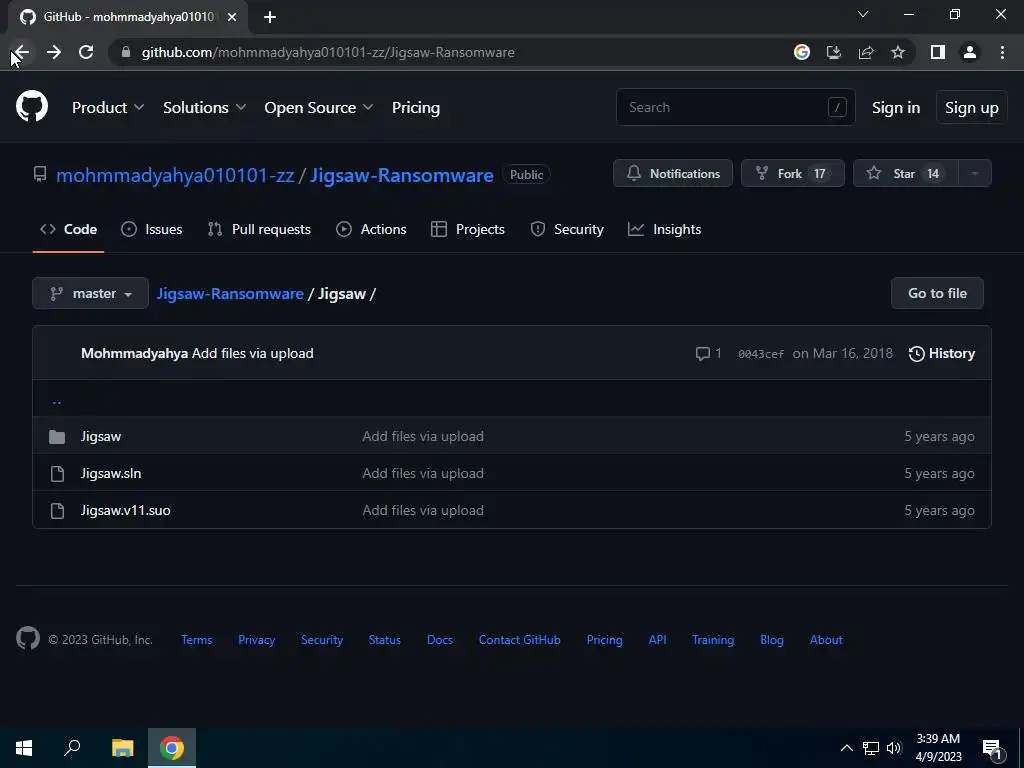Open Chrome tab search chevron
This screenshot has height=768, width=1024.
pyautogui.click(x=863, y=14)
